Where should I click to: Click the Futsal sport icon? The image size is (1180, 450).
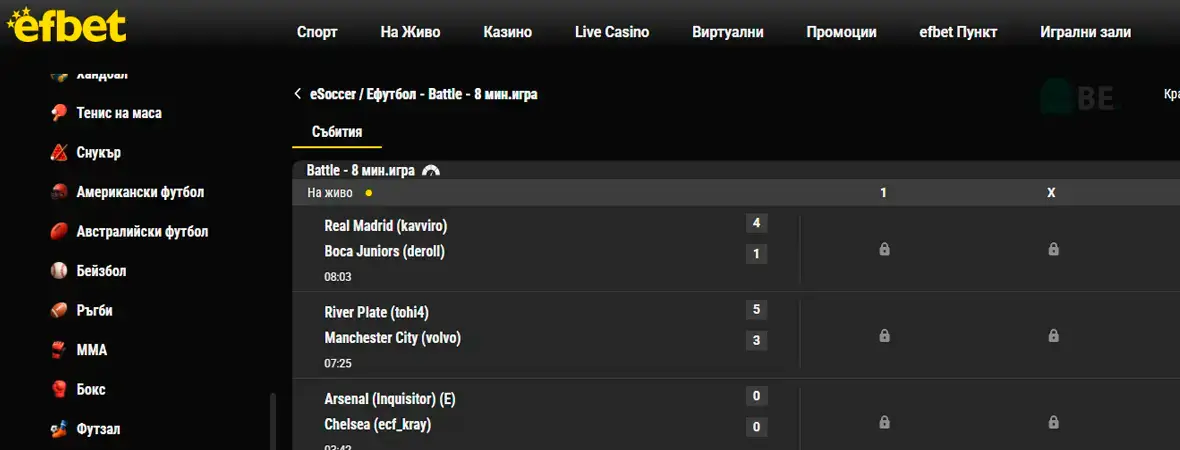point(59,429)
